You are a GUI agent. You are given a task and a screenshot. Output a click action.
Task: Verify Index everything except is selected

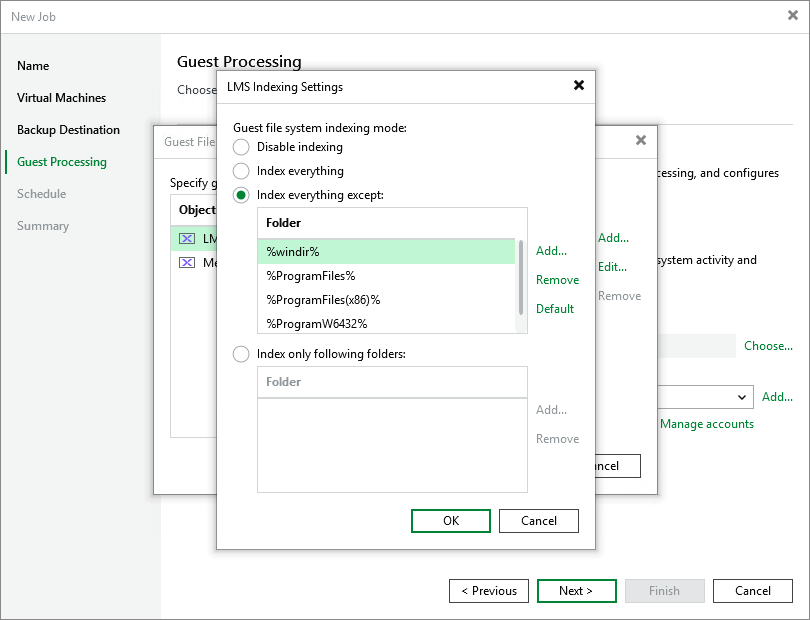coord(240,195)
